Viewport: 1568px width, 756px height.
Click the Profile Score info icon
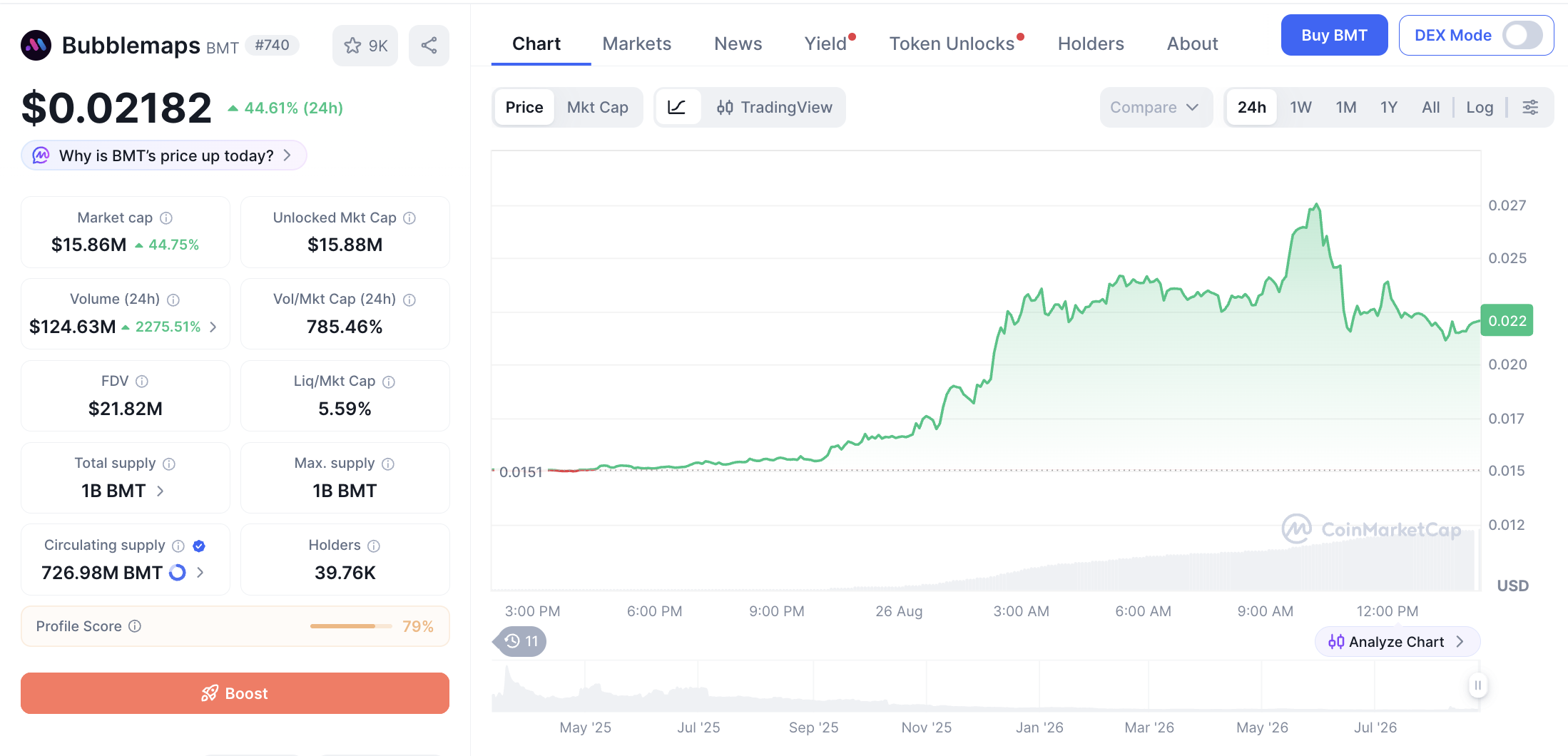[x=135, y=626]
